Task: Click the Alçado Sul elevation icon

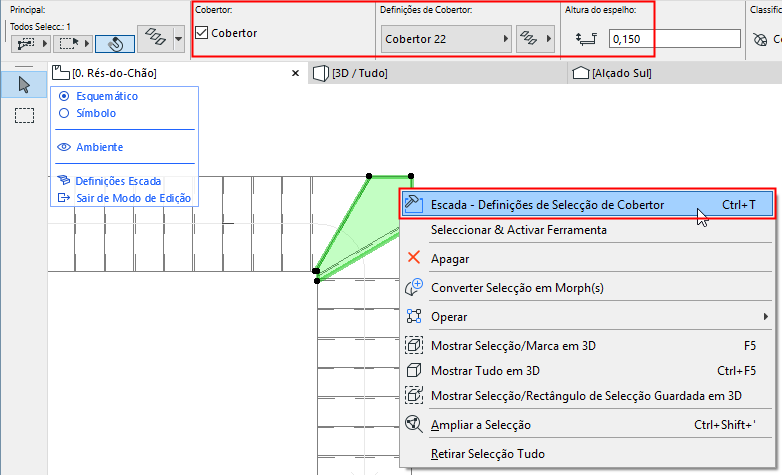Action: 581,73
